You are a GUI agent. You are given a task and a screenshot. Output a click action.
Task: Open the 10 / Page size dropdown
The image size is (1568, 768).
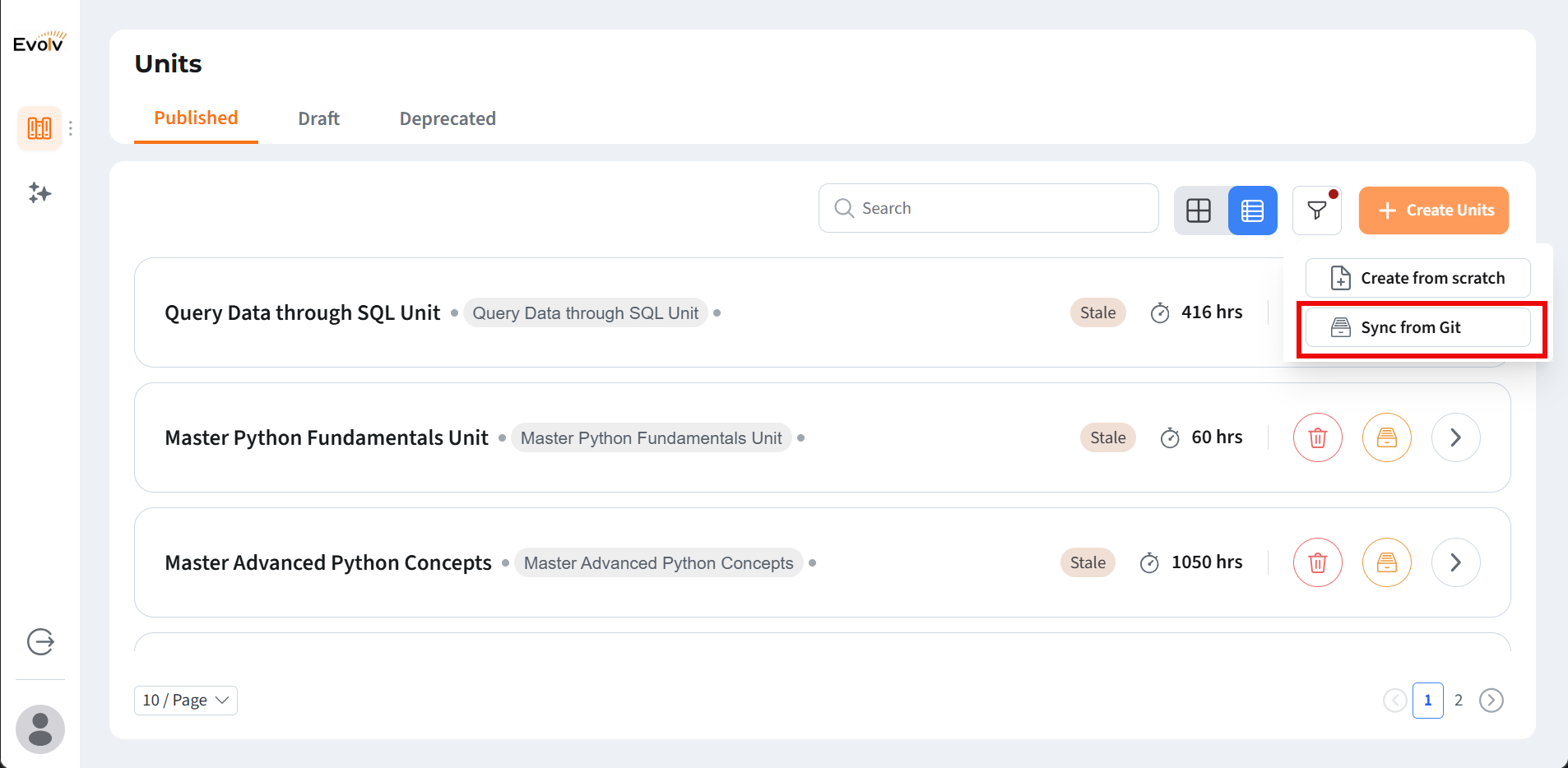coord(185,701)
